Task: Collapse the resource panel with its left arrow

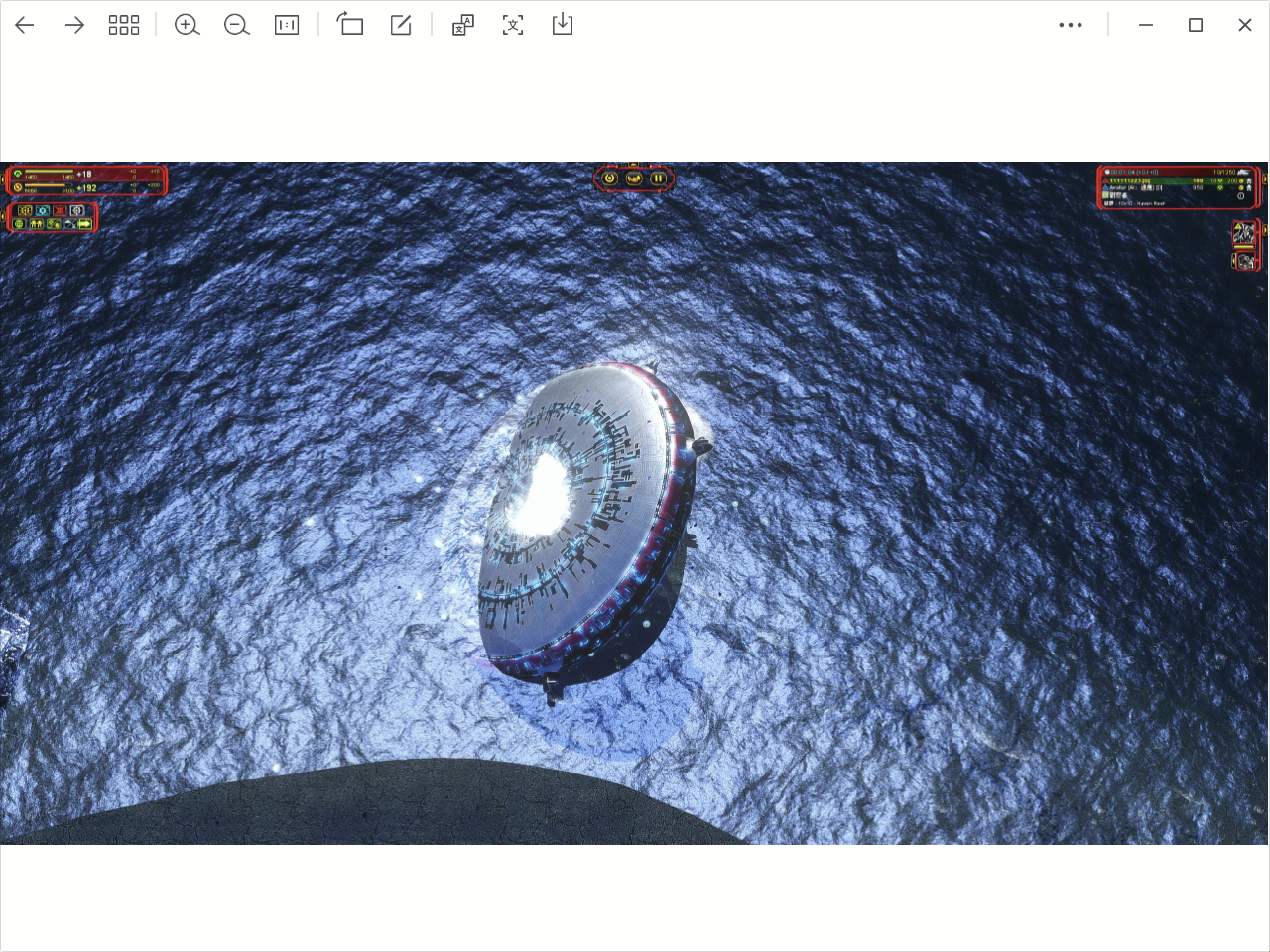Action: (3, 179)
